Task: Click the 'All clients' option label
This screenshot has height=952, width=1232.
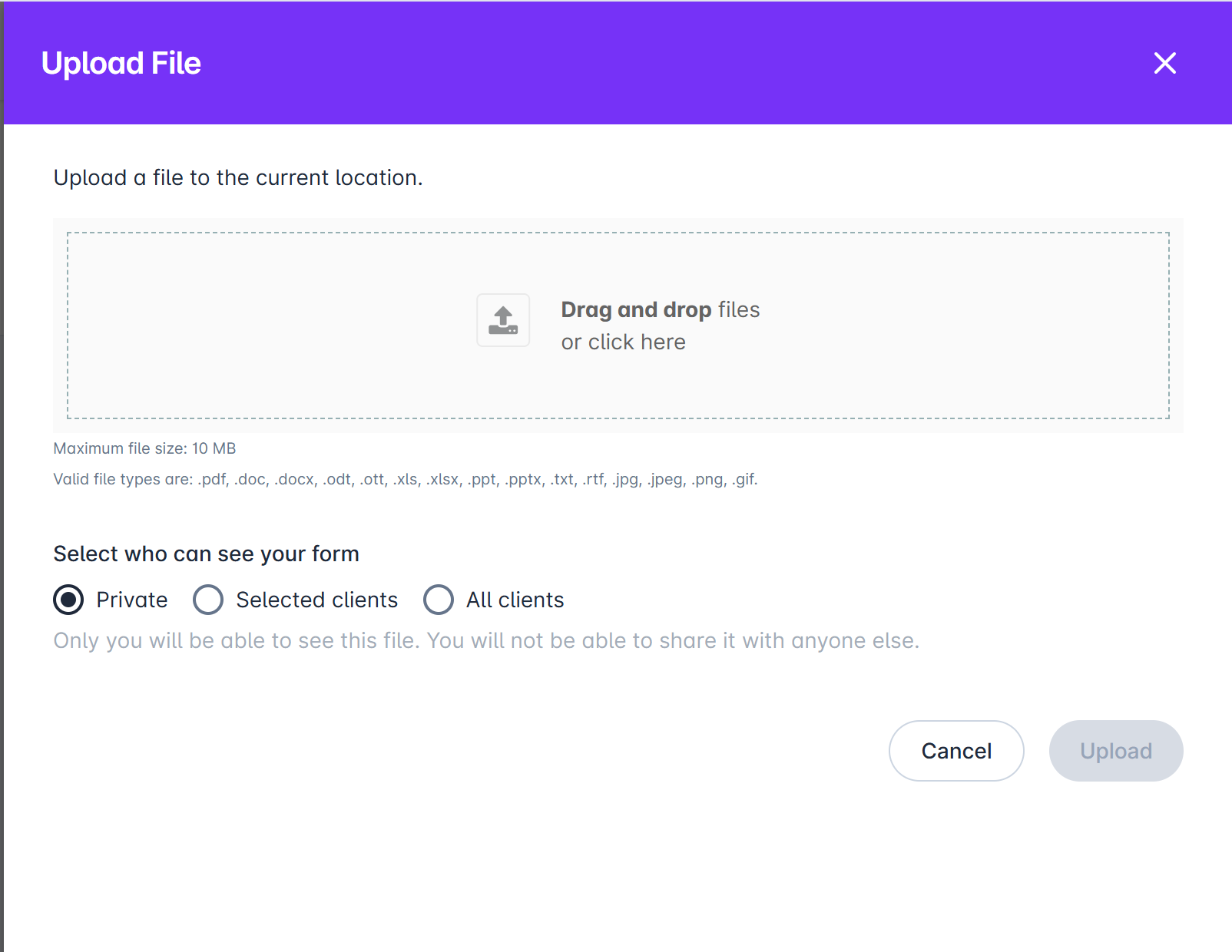Action: (515, 600)
